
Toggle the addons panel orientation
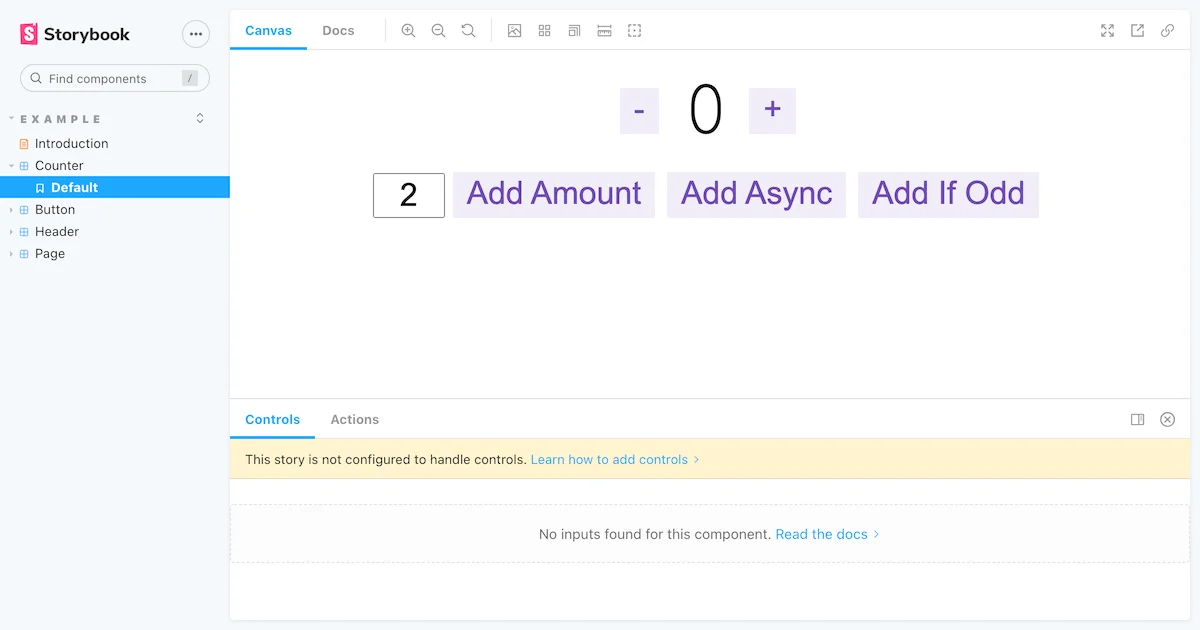[1137, 419]
